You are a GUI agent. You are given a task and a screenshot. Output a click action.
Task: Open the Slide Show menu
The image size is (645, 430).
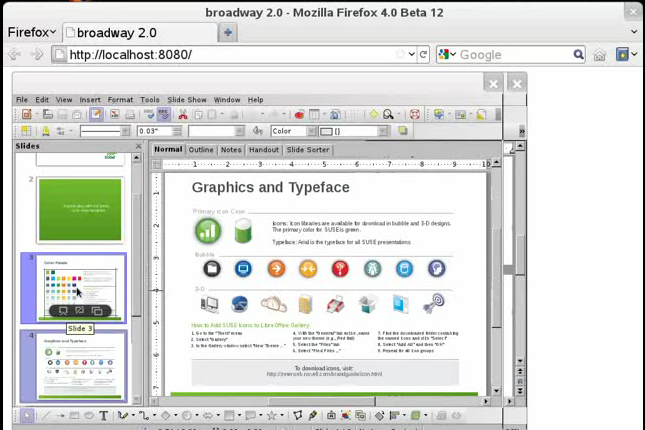[x=187, y=100]
